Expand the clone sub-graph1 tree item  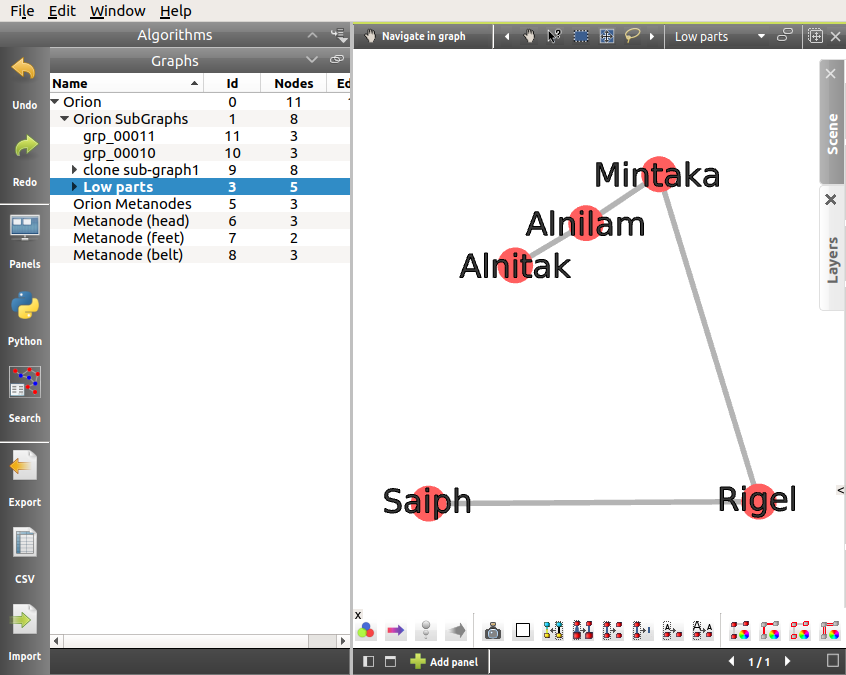click(x=75, y=170)
